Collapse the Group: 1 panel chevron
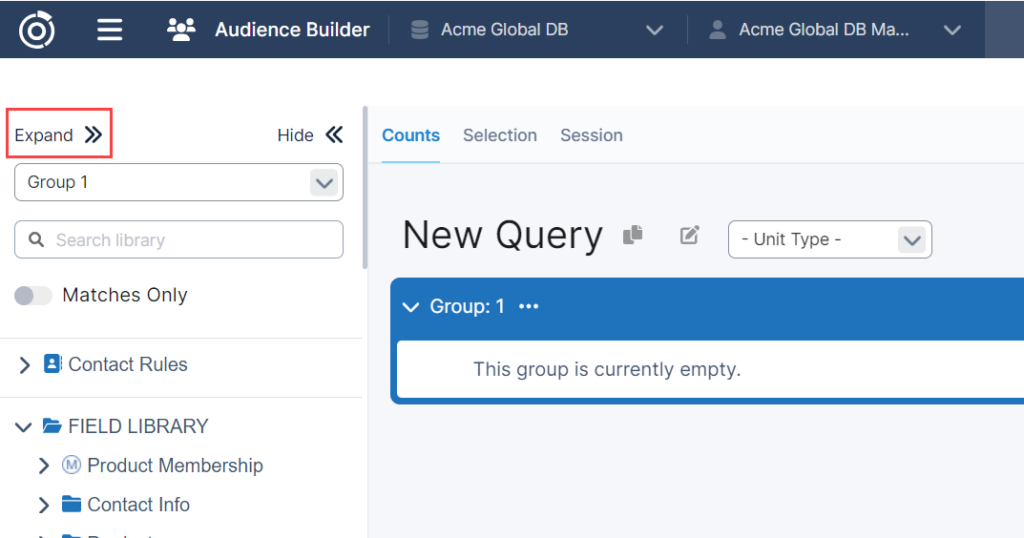This screenshot has height=538, width=1024. pyautogui.click(x=409, y=307)
